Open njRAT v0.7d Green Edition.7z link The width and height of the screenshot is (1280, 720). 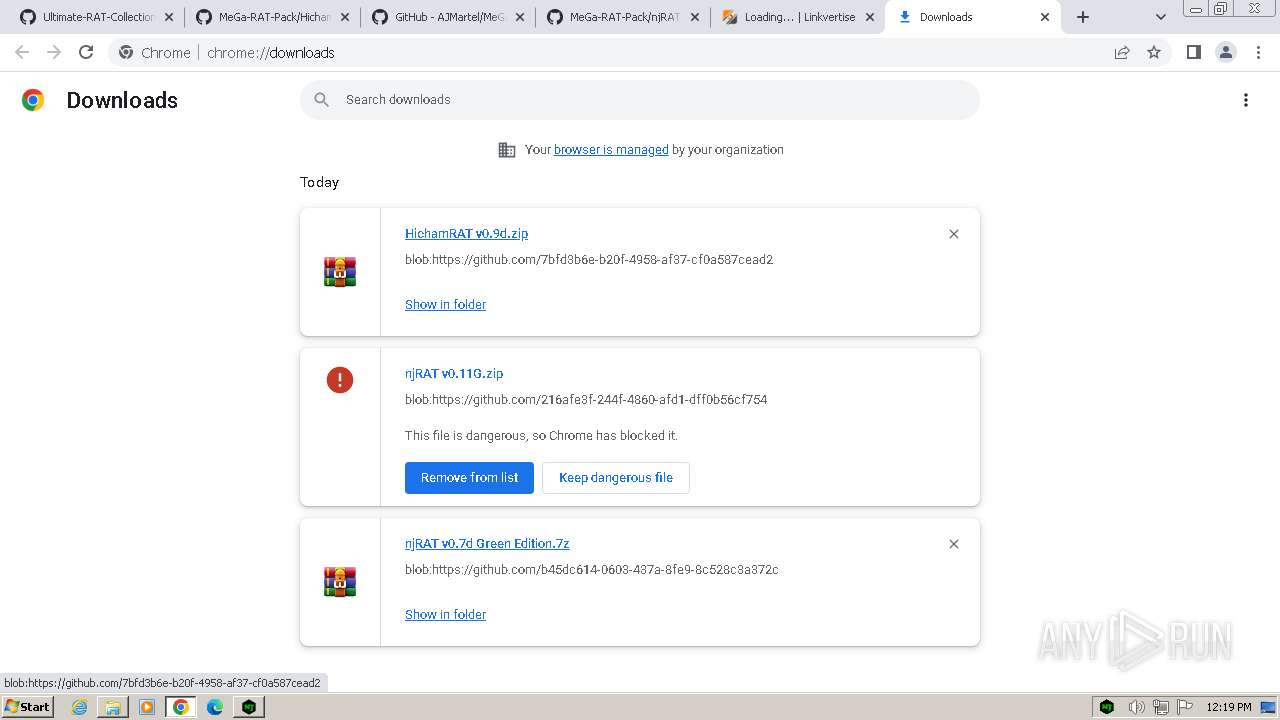(487, 544)
